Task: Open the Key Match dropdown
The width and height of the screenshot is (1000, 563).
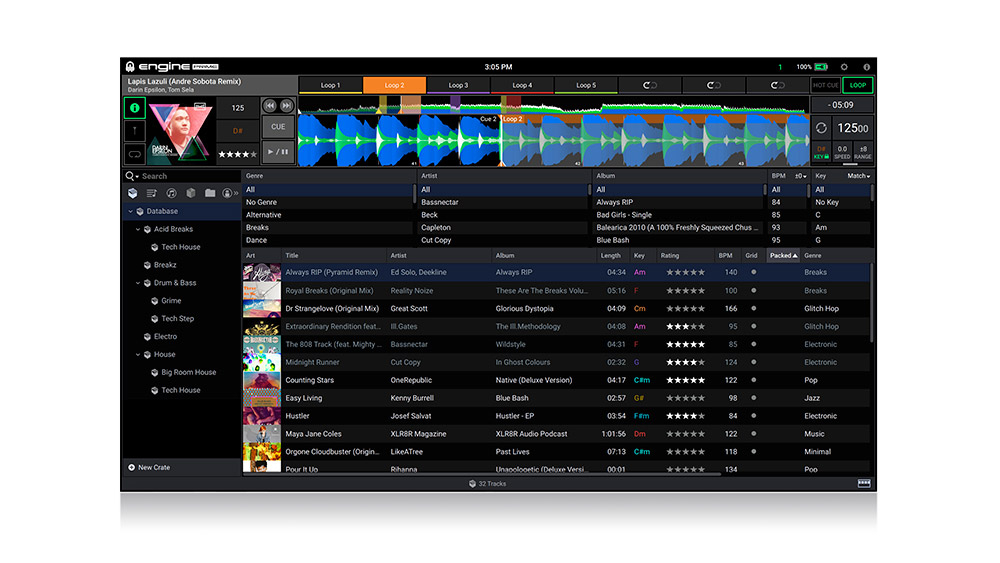Action: coord(857,176)
